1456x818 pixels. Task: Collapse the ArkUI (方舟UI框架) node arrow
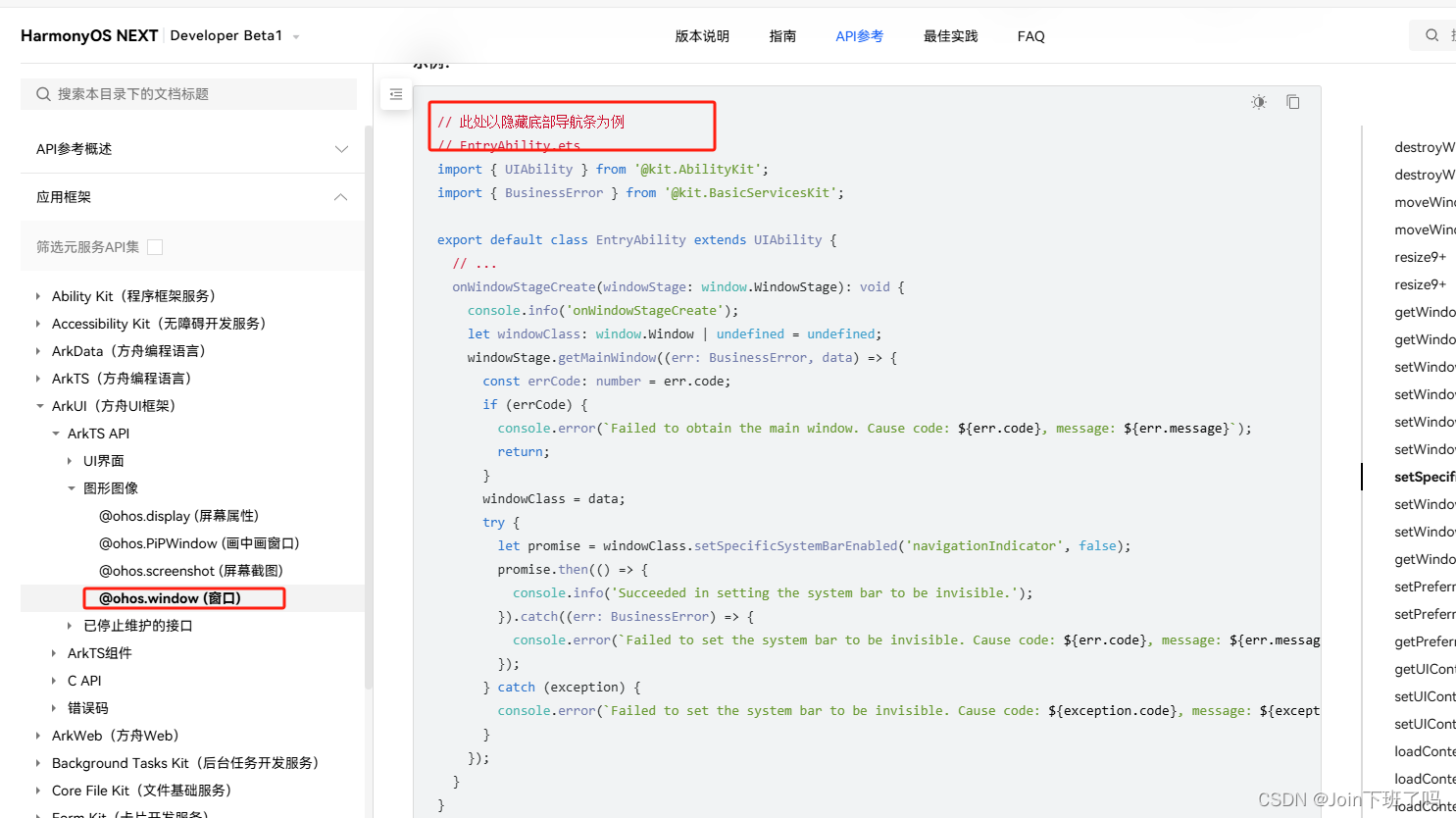(39, 406)
